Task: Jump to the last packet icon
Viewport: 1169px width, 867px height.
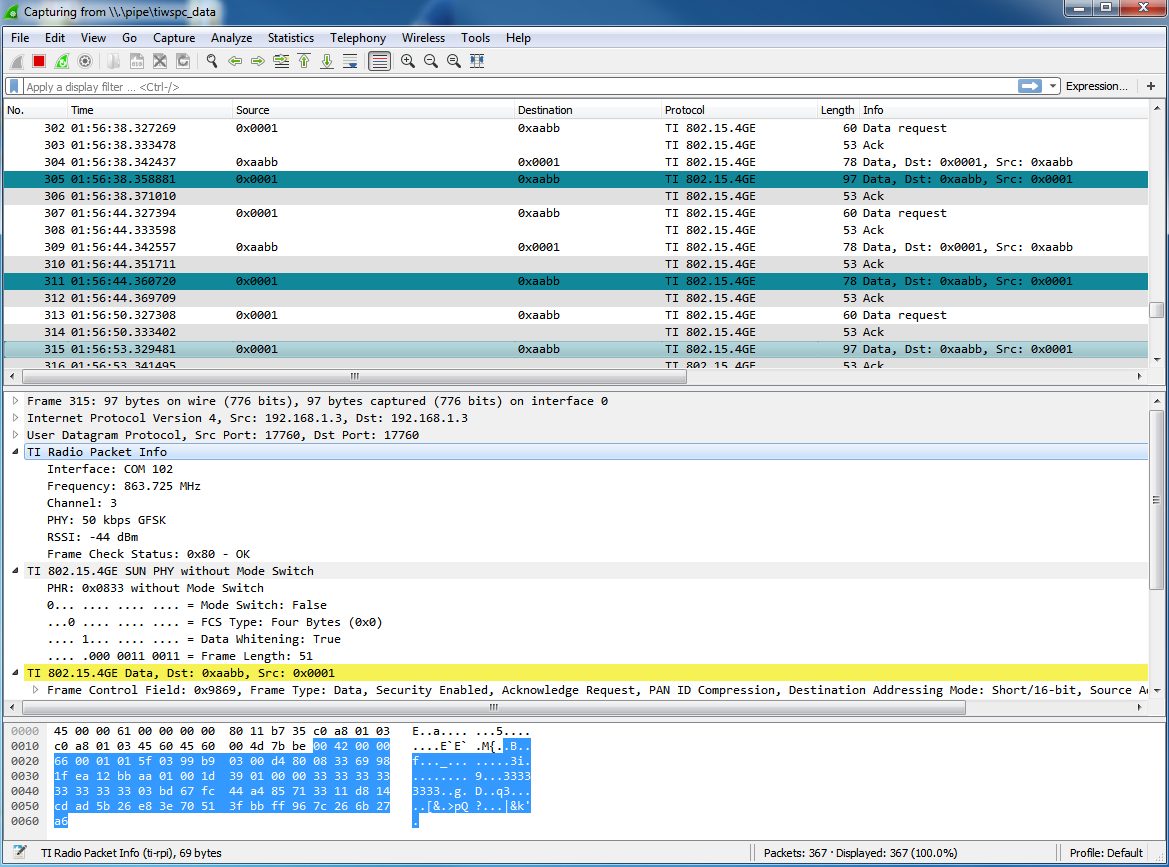Action: 328,61
